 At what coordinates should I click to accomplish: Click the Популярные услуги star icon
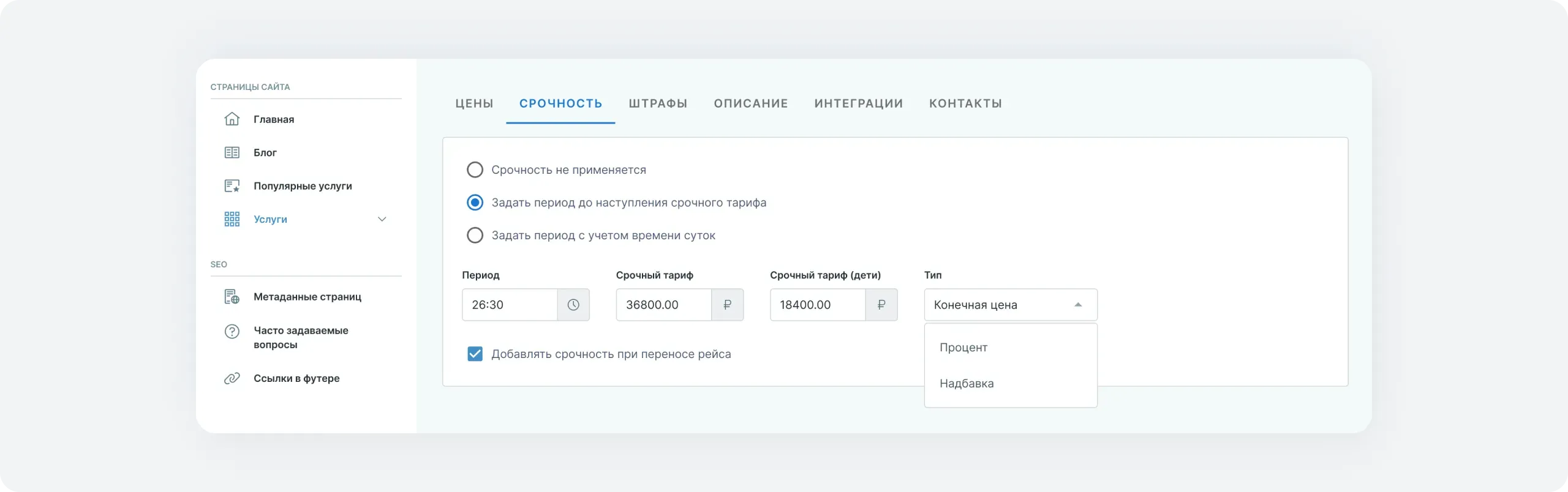(232, 185)
